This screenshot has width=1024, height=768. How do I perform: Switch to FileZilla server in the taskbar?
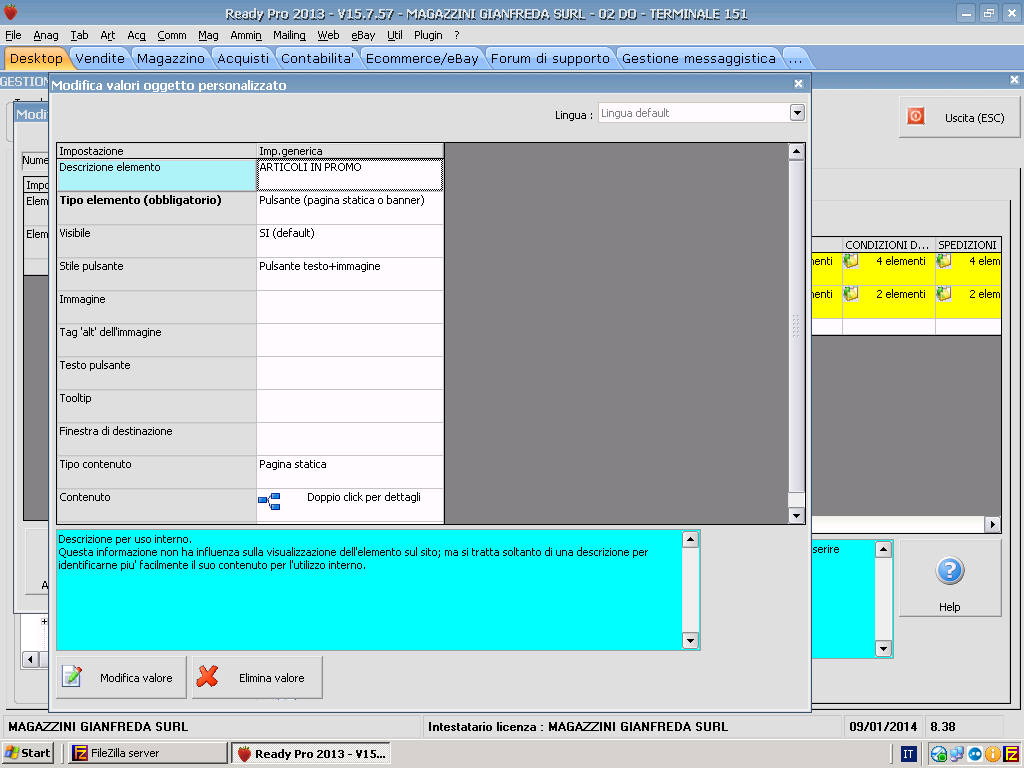pyautogui.click(x=149, y=753)
